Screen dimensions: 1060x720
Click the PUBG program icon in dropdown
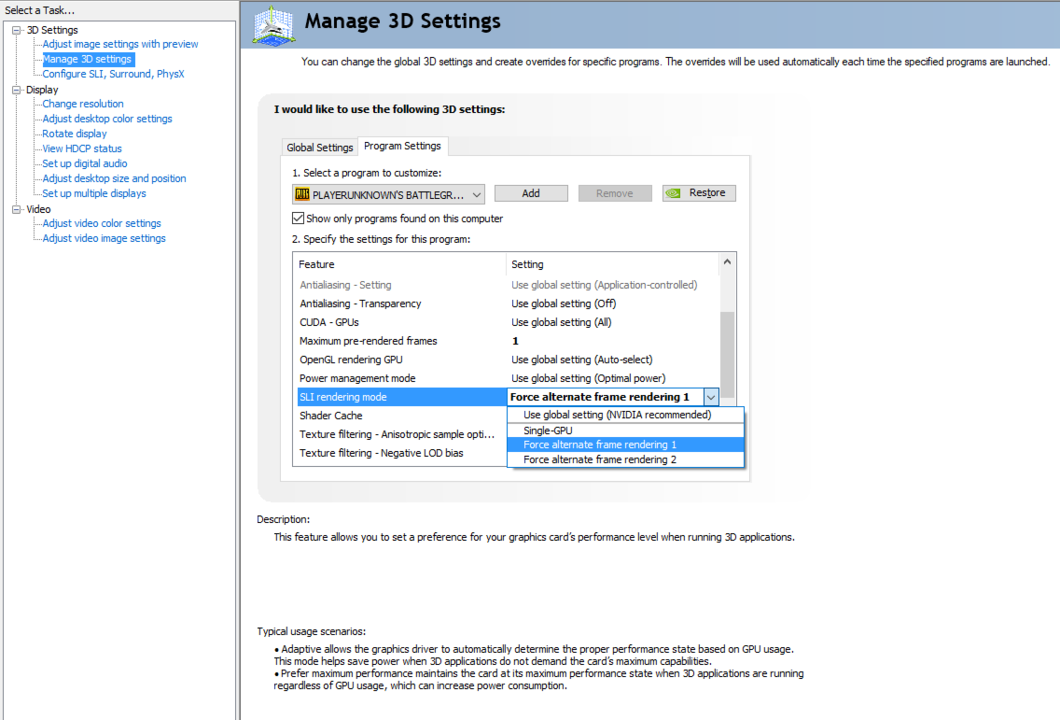click(302, 194)
